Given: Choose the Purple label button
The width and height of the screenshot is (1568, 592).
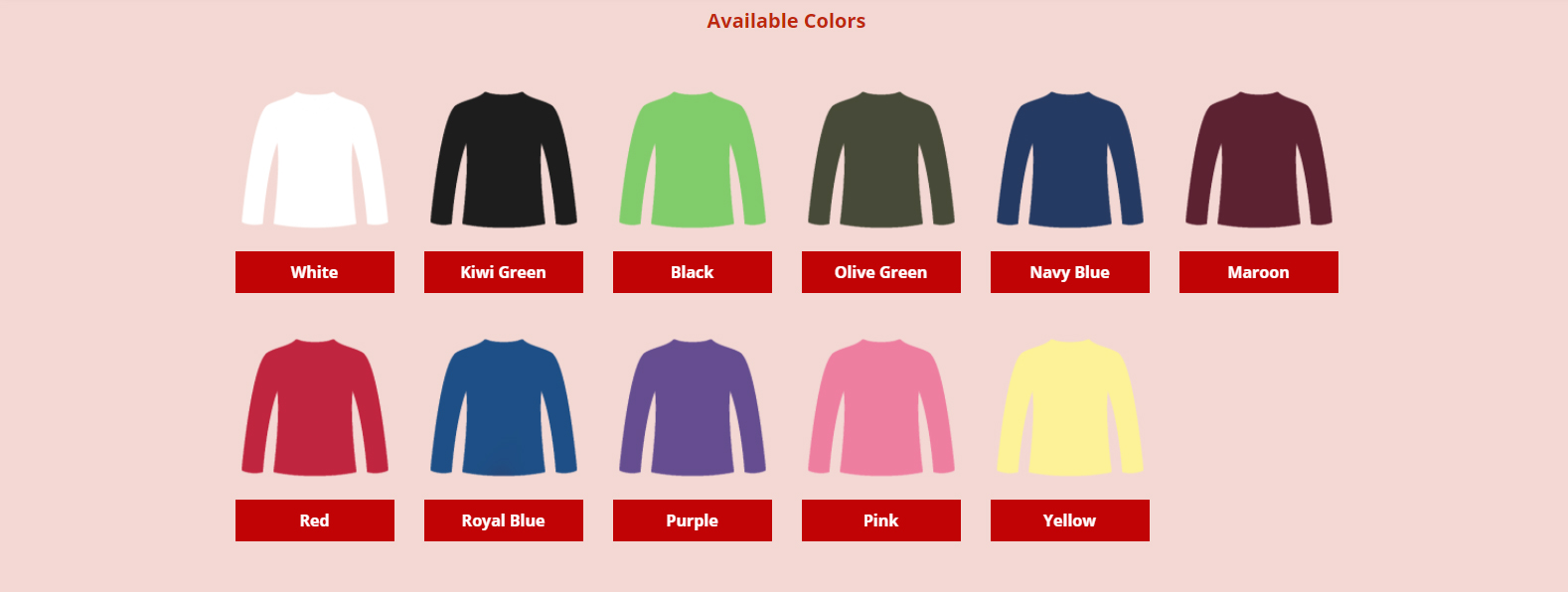Looking at the screenshot, I should (693, 520).
